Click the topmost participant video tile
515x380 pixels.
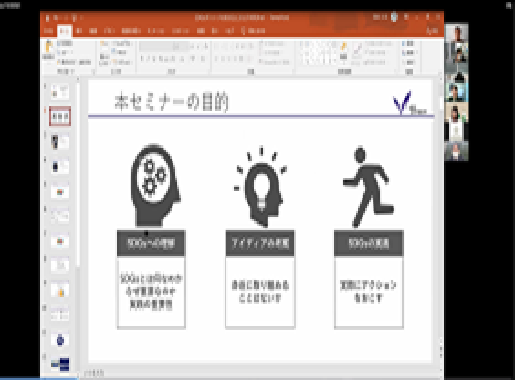click(457, 33)
